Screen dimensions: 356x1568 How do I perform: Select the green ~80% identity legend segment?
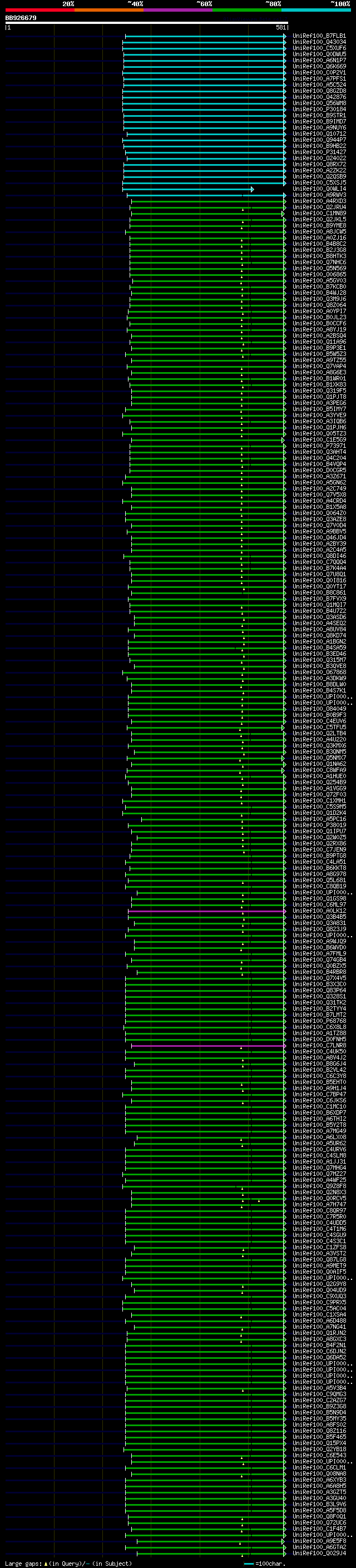pyautogui.click(x=247, y=10)
